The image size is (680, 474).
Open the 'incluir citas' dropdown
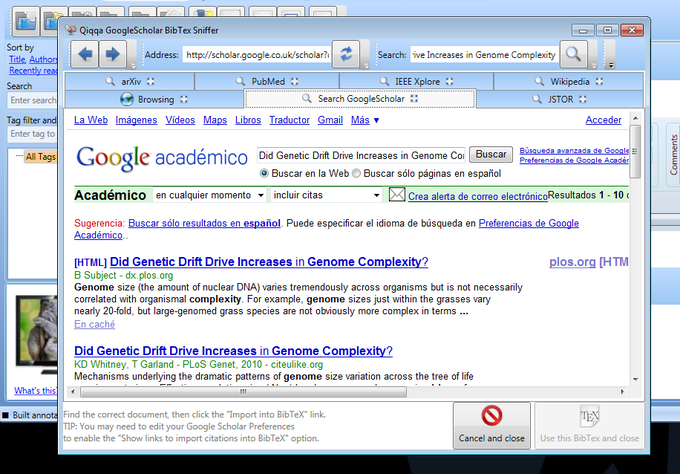click(326, 195)
